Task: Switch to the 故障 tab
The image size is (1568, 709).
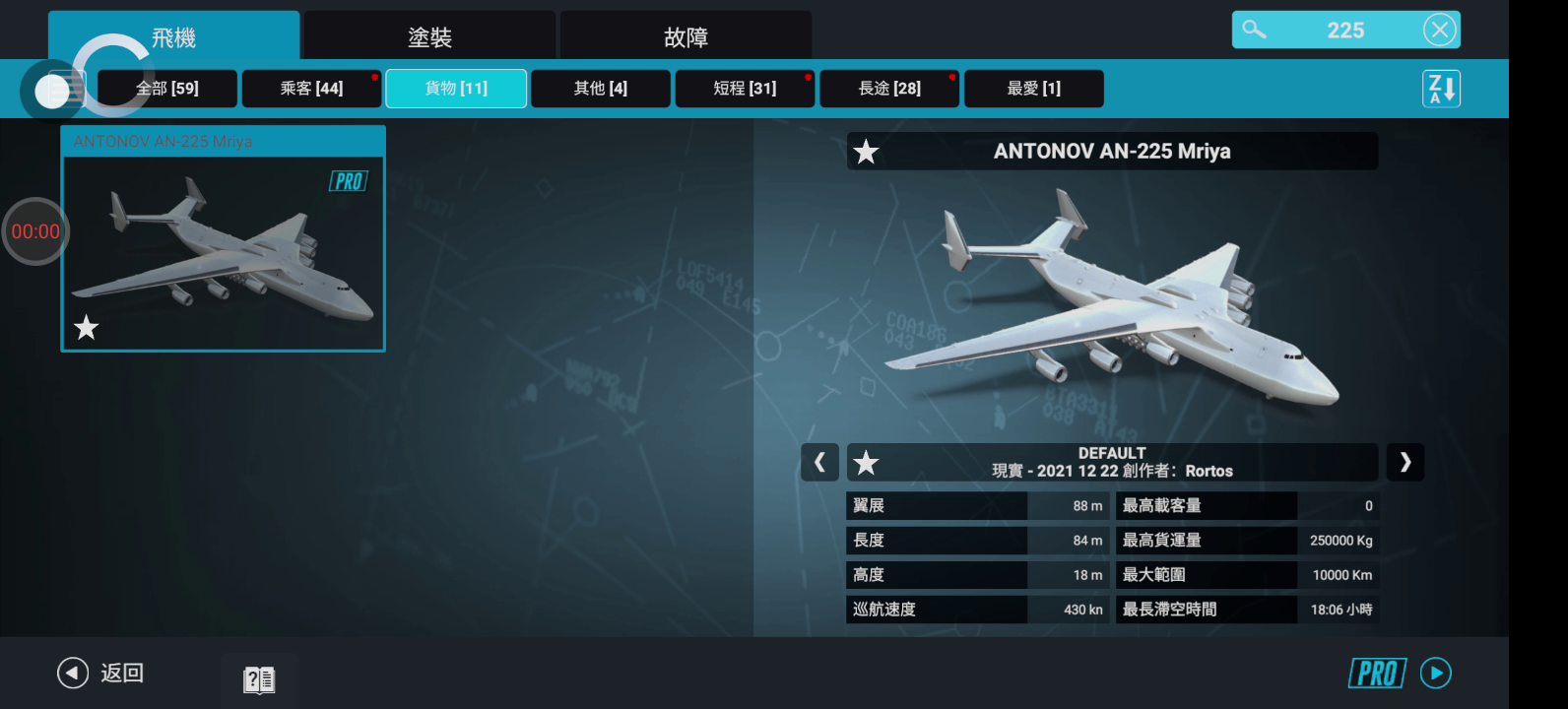Action: click(x=686, y=36)
